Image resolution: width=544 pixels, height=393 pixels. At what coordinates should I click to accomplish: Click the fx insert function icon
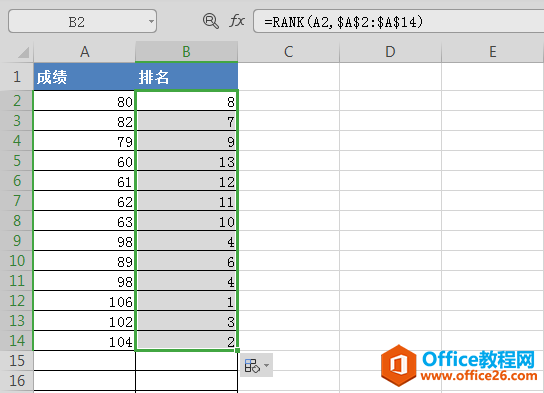[237, 21]
